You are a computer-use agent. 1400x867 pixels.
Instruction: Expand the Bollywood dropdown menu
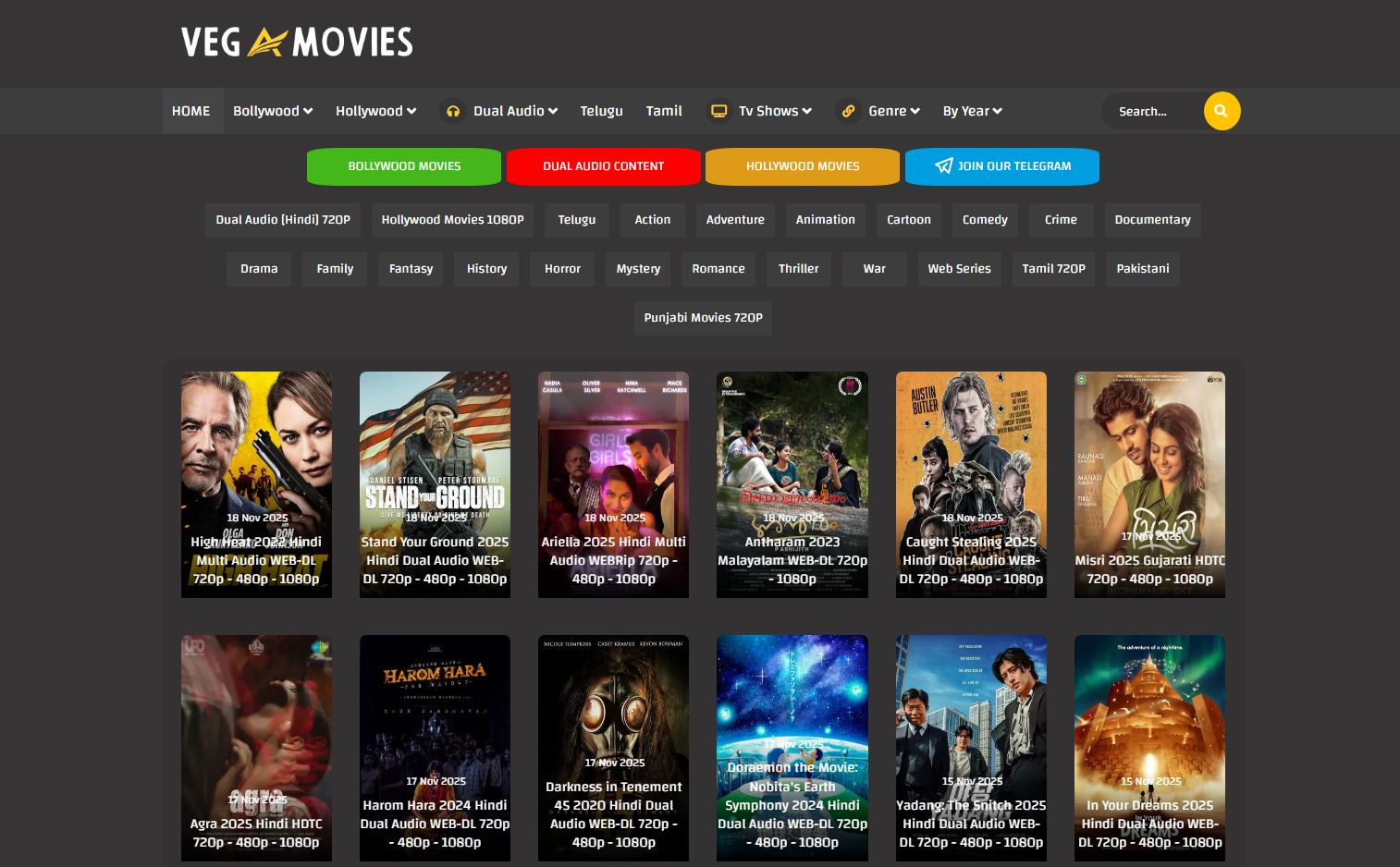(x=273, y=111)
